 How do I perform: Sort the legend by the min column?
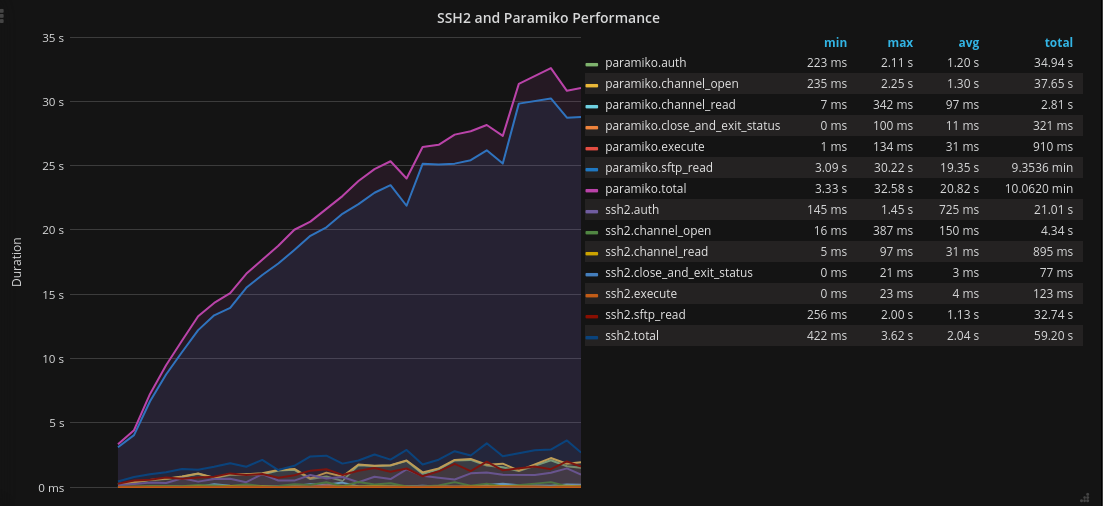[x=835, y=43]
